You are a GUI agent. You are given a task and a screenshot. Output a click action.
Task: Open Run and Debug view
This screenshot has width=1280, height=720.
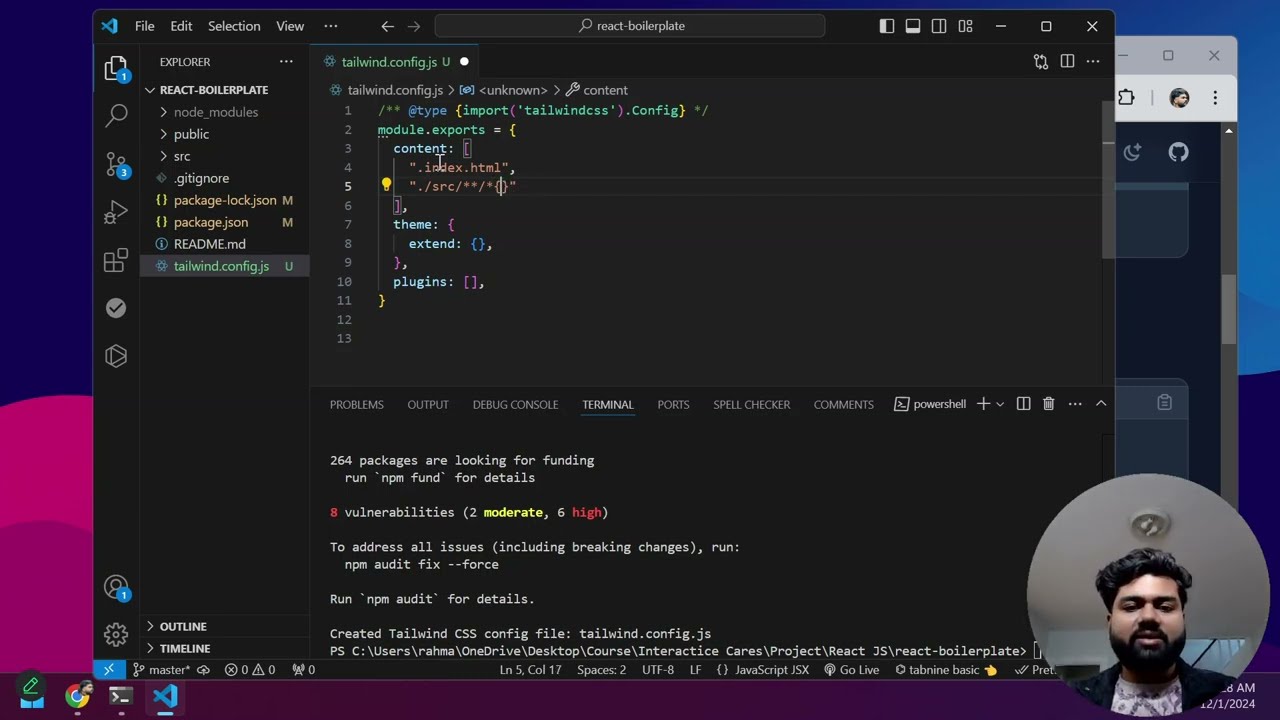point(117,212)
